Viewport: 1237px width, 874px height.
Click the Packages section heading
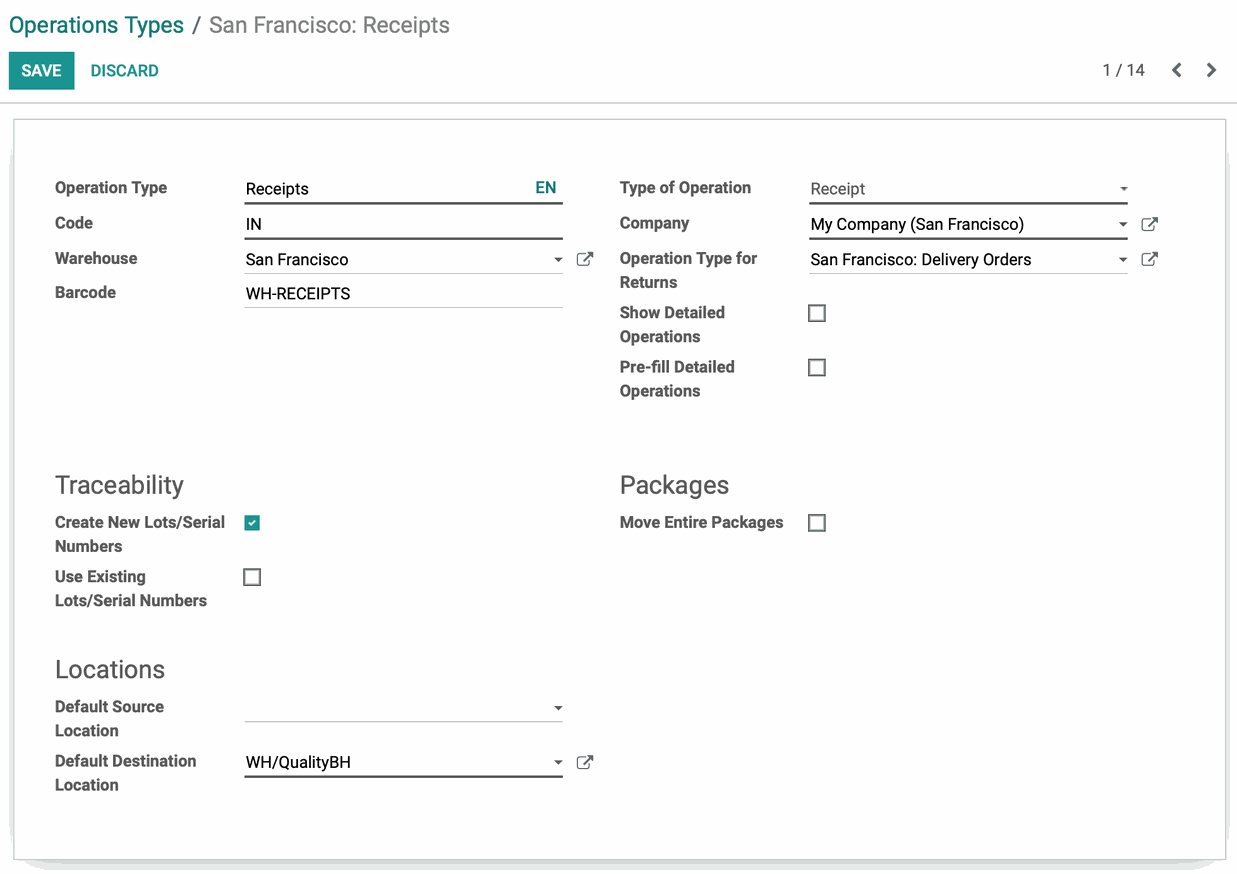tap(675, 485)
